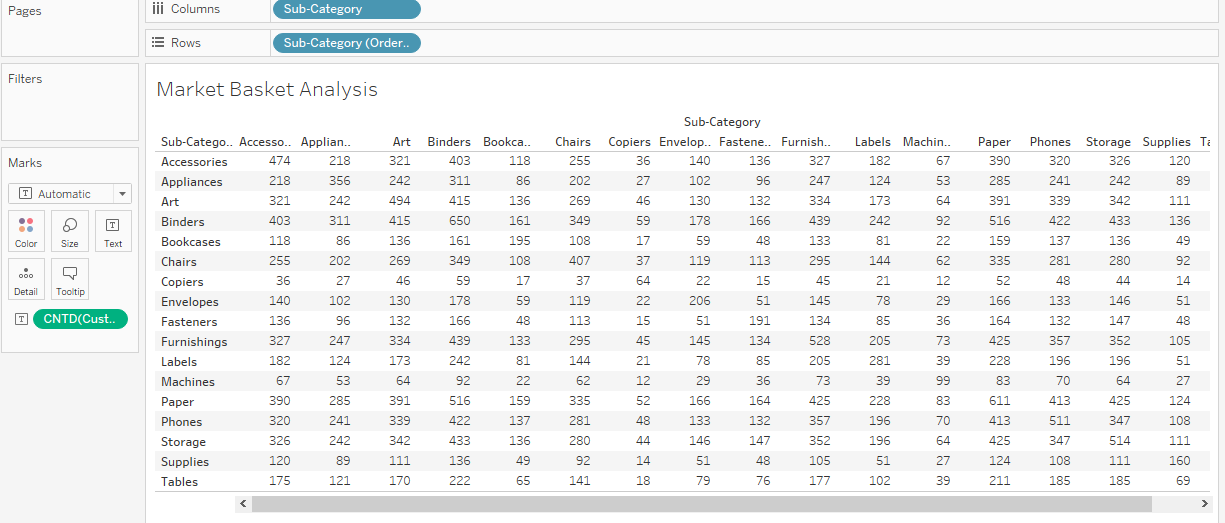This screenshot has height=523, width=1225.
Task: Select the Sub-Category pill in Columns
Action: coord(346,9)
